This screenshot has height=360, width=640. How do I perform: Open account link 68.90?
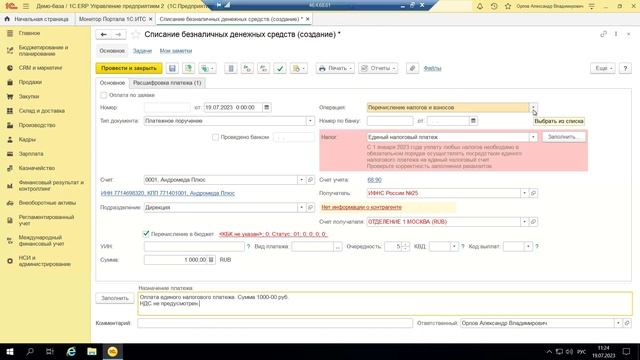pos(374,180)
